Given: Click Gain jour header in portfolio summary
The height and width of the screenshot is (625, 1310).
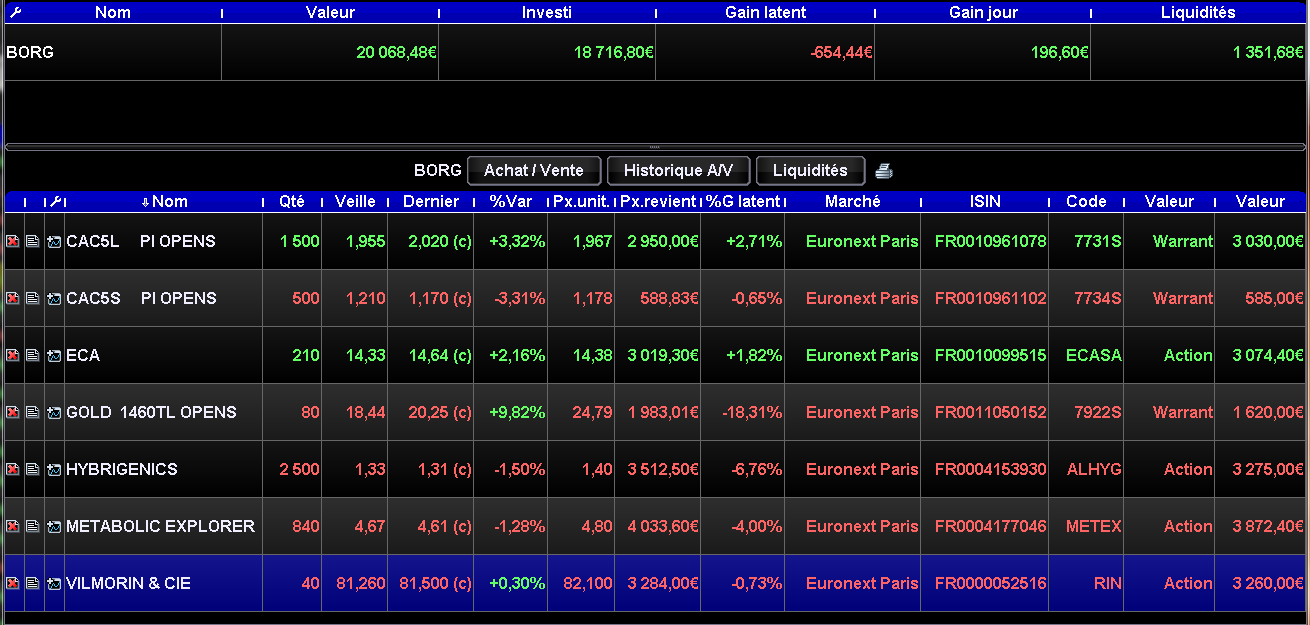Looking at the screenshot, I should tap(982, 13).
